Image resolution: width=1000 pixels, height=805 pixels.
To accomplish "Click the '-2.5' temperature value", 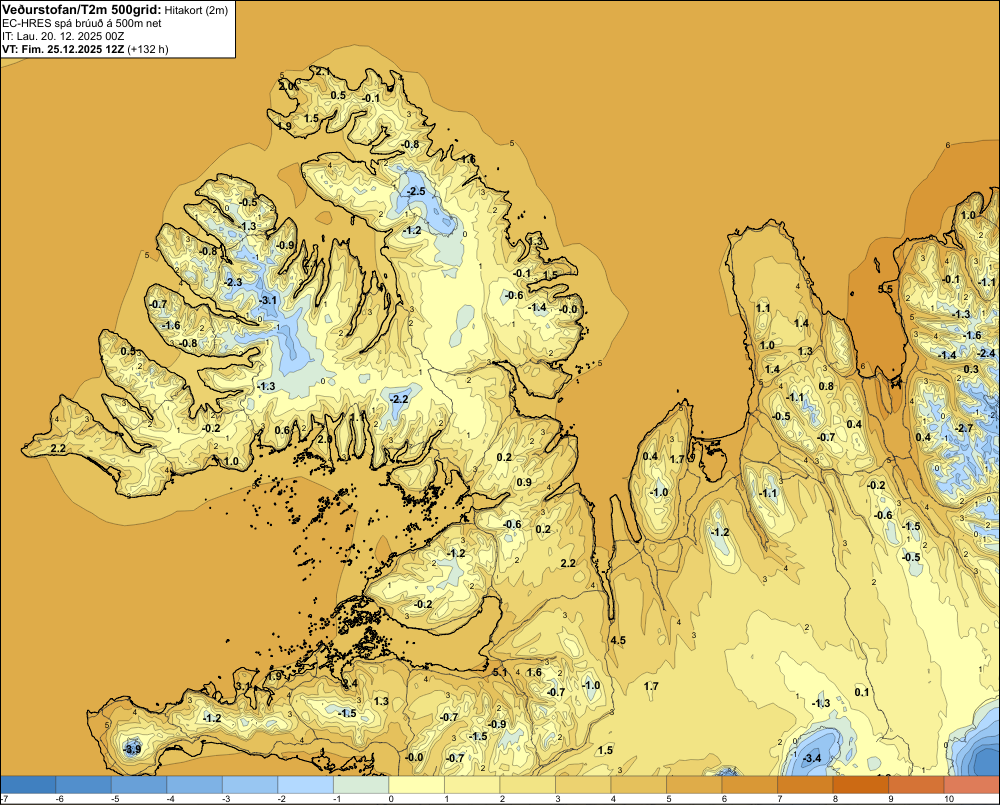I will click(416, 191).
